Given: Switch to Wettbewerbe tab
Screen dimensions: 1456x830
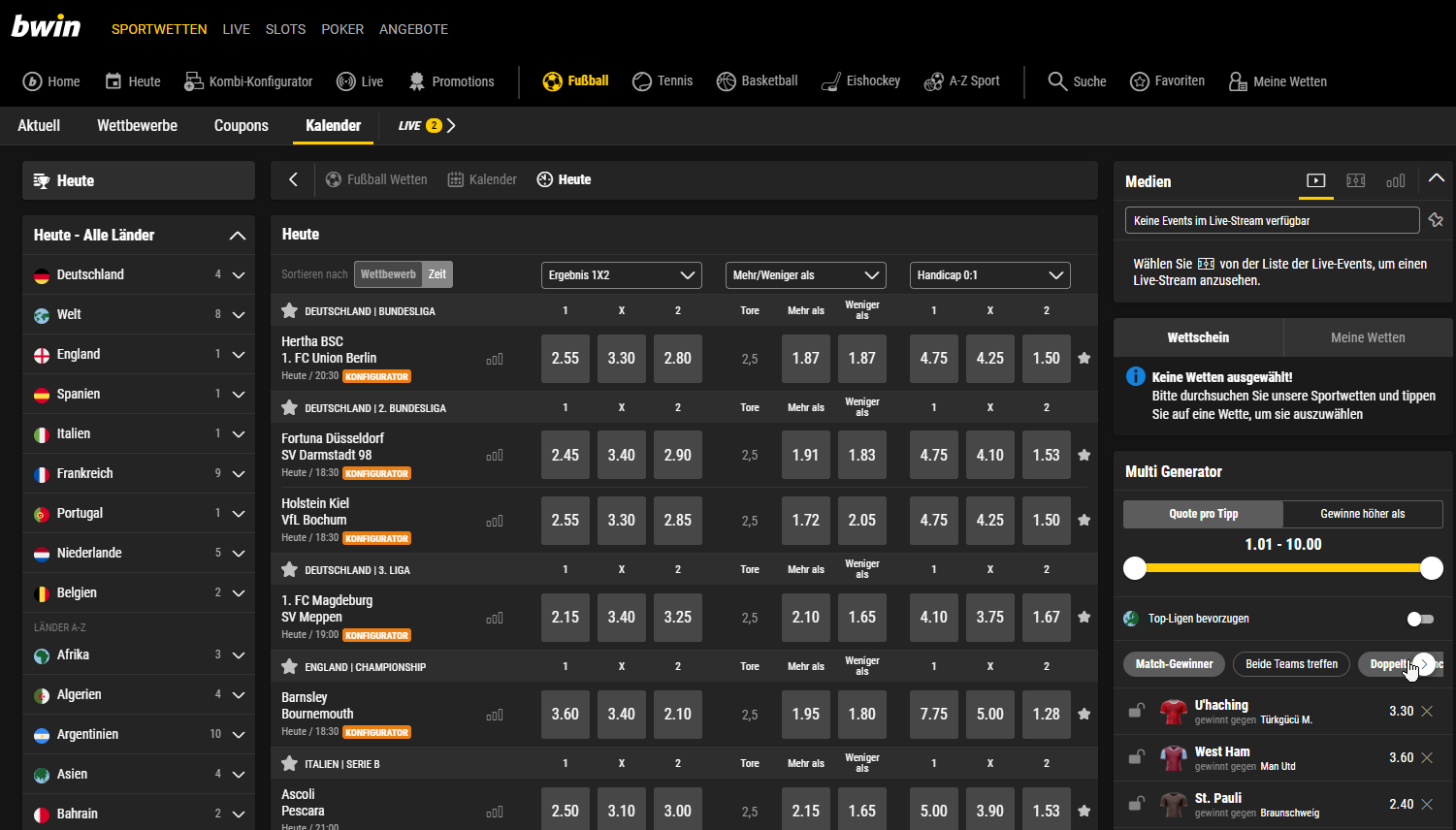Looking at the screenshot, I should click(x=137, y=125).
